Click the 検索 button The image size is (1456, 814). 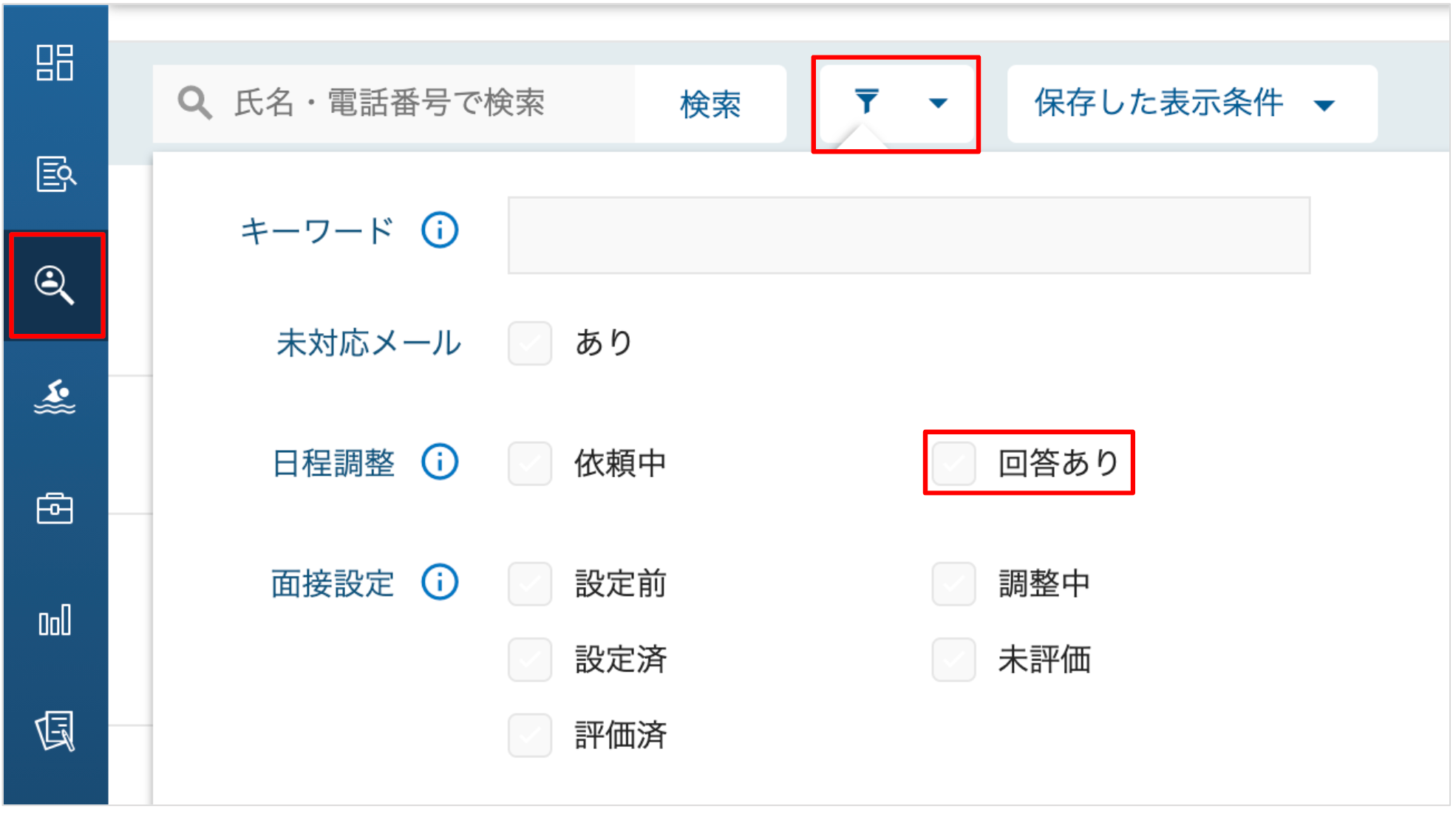click(710, 104)
